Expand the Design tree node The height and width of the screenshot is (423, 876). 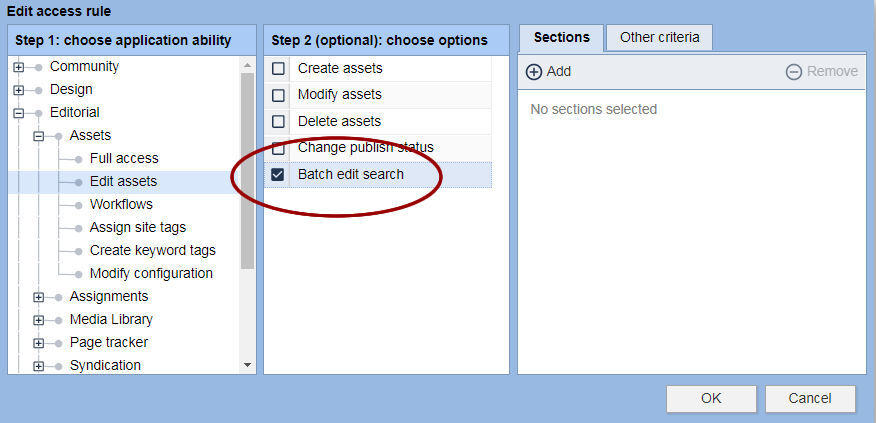pyautogui.click(x=19, y=90)
